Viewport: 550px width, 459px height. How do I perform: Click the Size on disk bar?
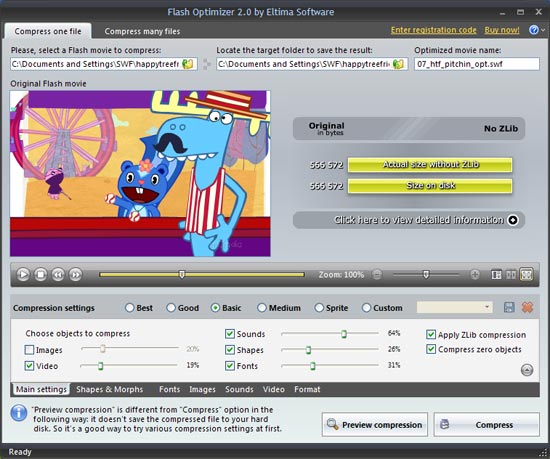point(430,186)
